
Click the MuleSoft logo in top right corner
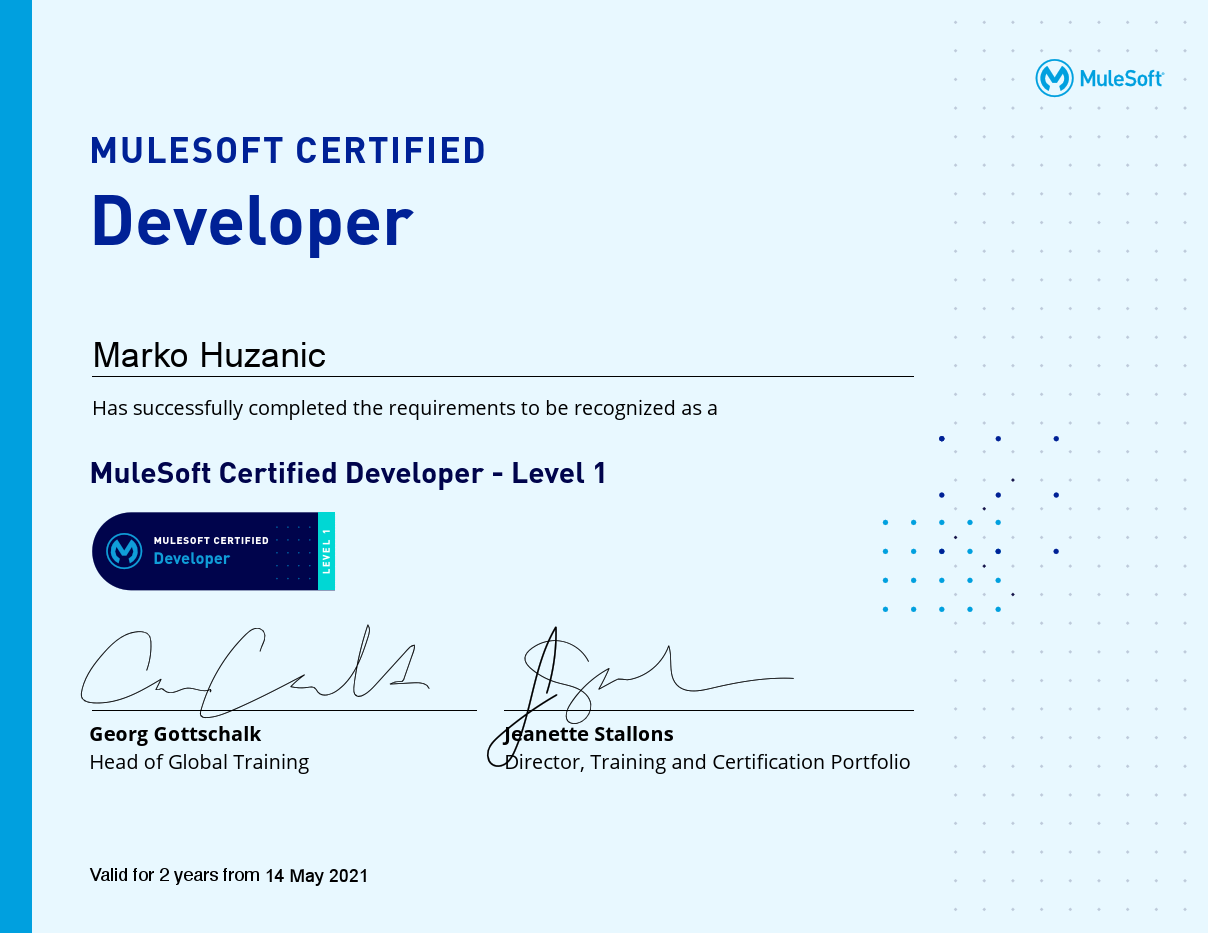pos(1055,77)
